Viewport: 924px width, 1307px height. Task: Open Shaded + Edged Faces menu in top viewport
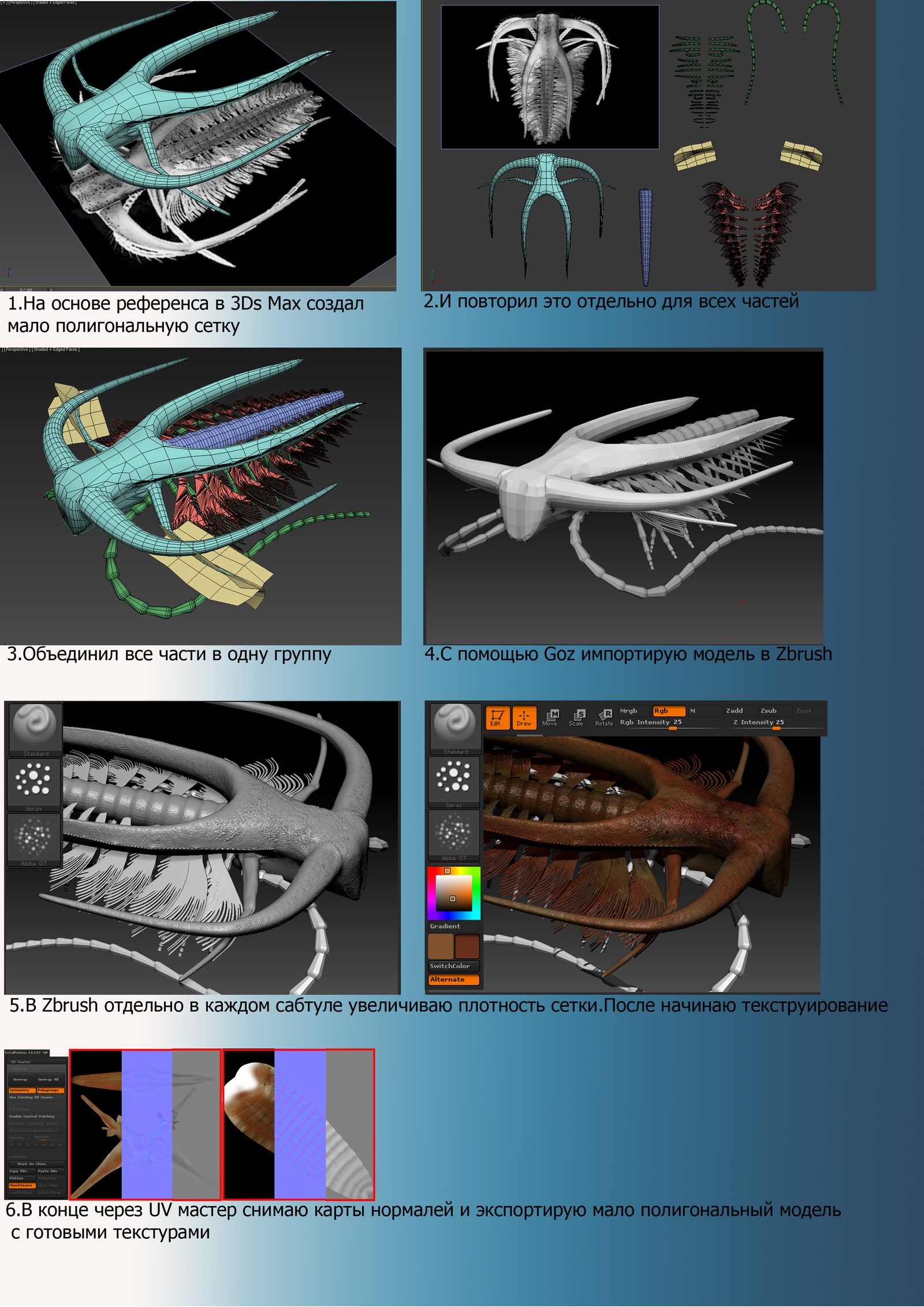[x=55, y=3]
